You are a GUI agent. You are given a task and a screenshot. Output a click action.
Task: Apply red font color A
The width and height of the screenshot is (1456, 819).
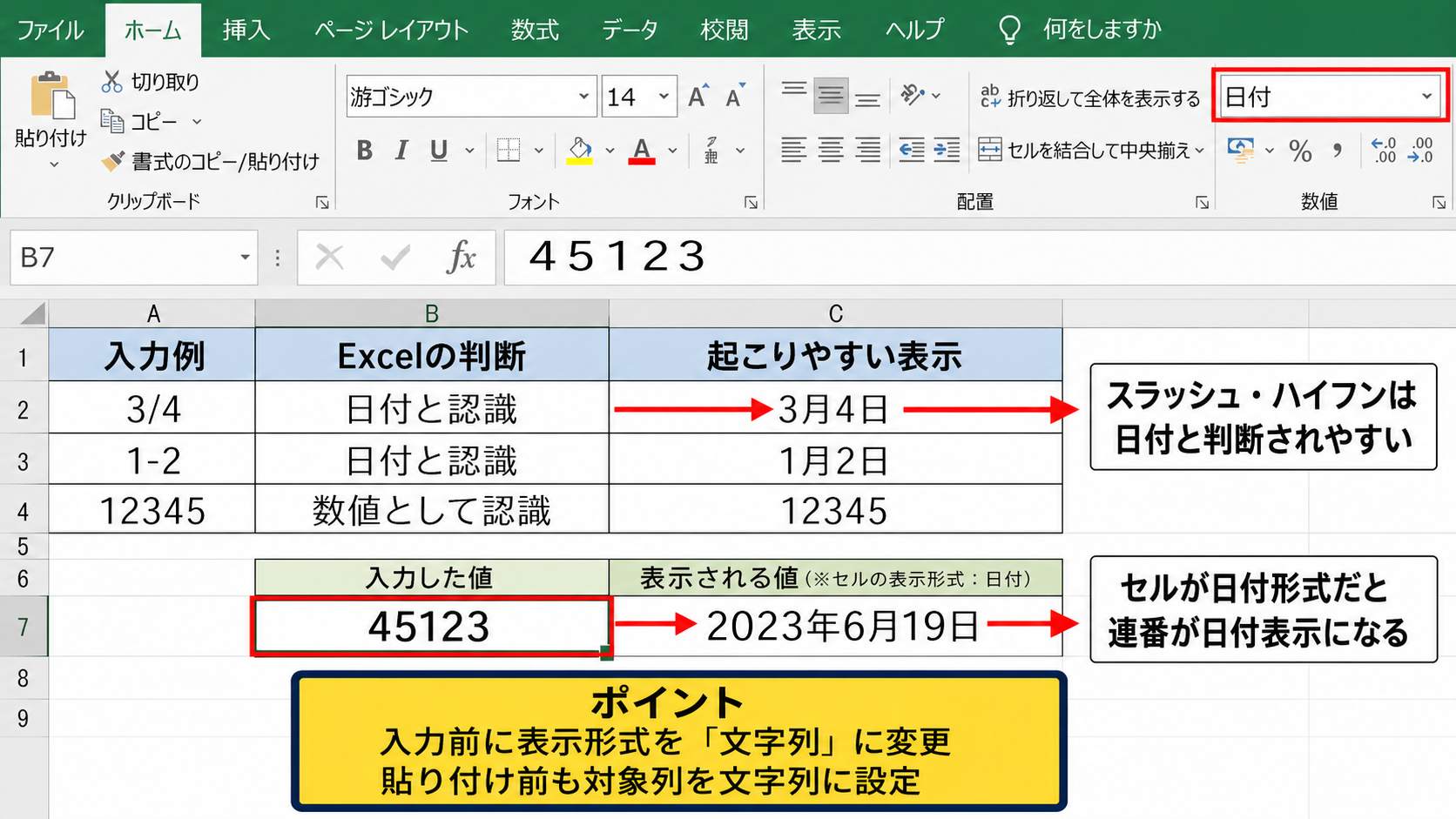(x=642, y=151)
